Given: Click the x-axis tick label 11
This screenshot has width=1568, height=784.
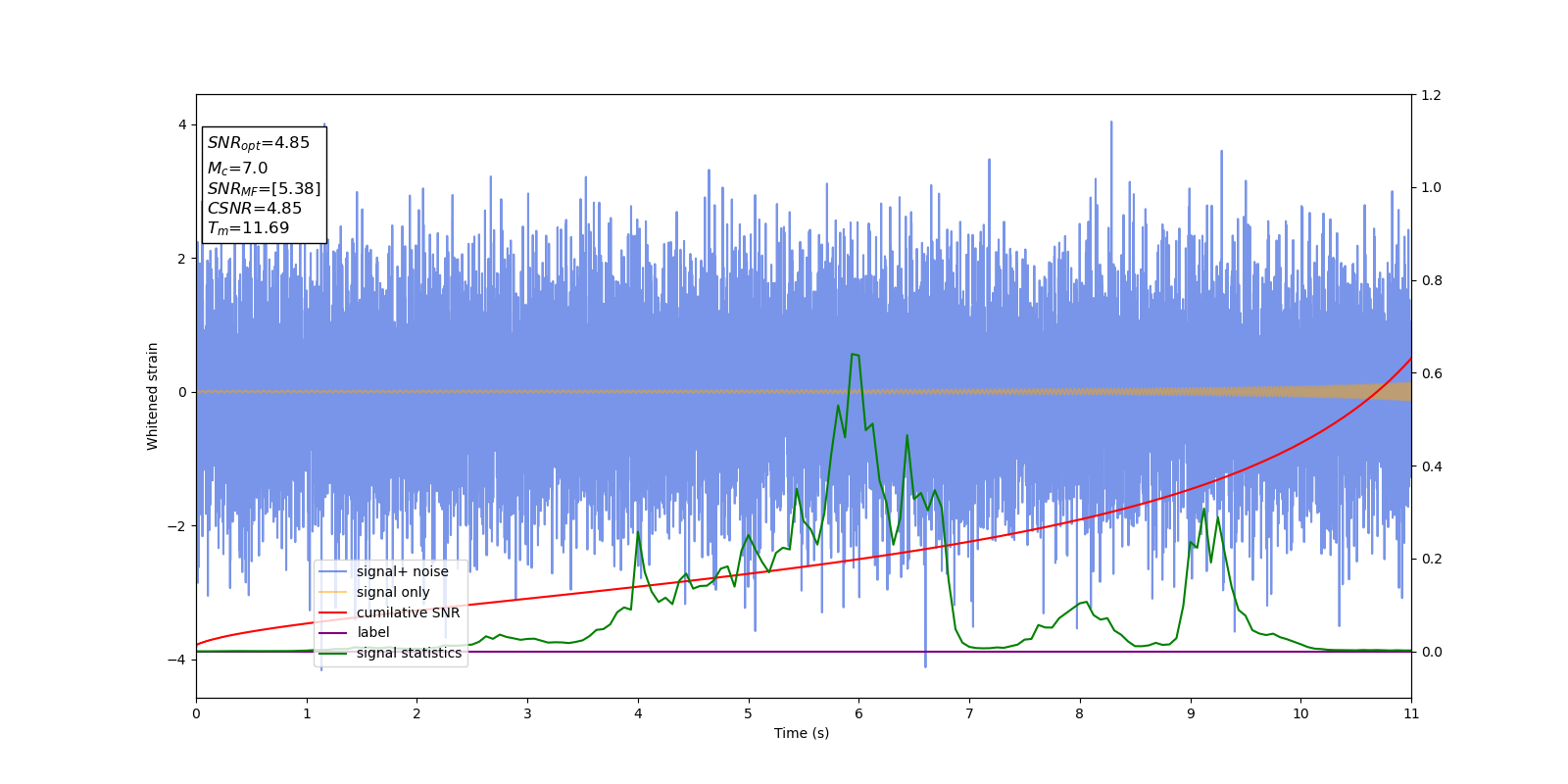Looking at the screenshot, I should coord(1411,713).
